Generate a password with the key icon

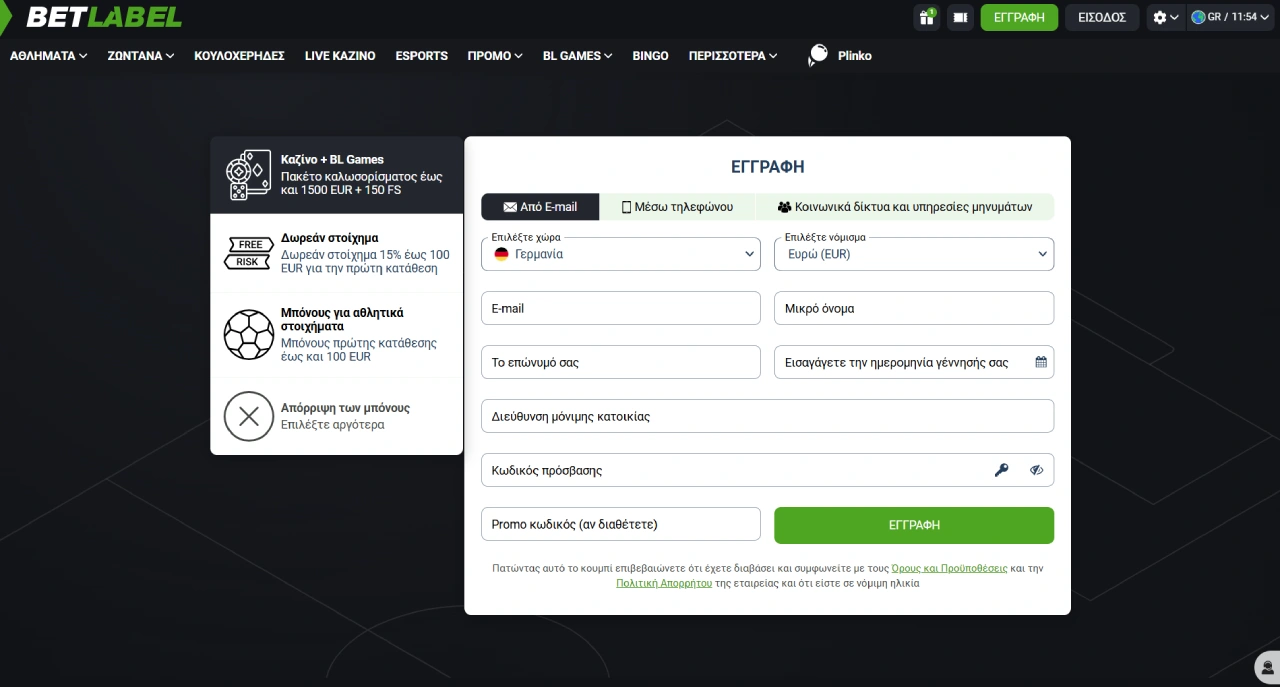point(1002,469)
